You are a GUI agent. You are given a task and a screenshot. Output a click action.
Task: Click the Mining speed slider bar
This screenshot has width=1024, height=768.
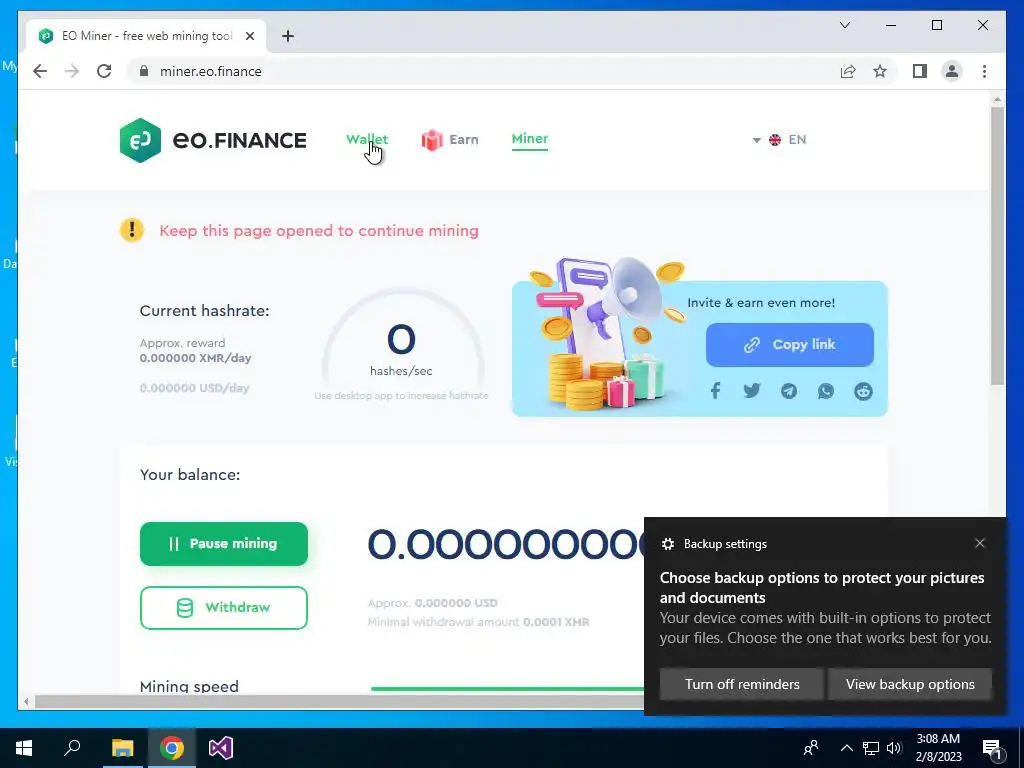pyautogui.click(x=507, y=688)
